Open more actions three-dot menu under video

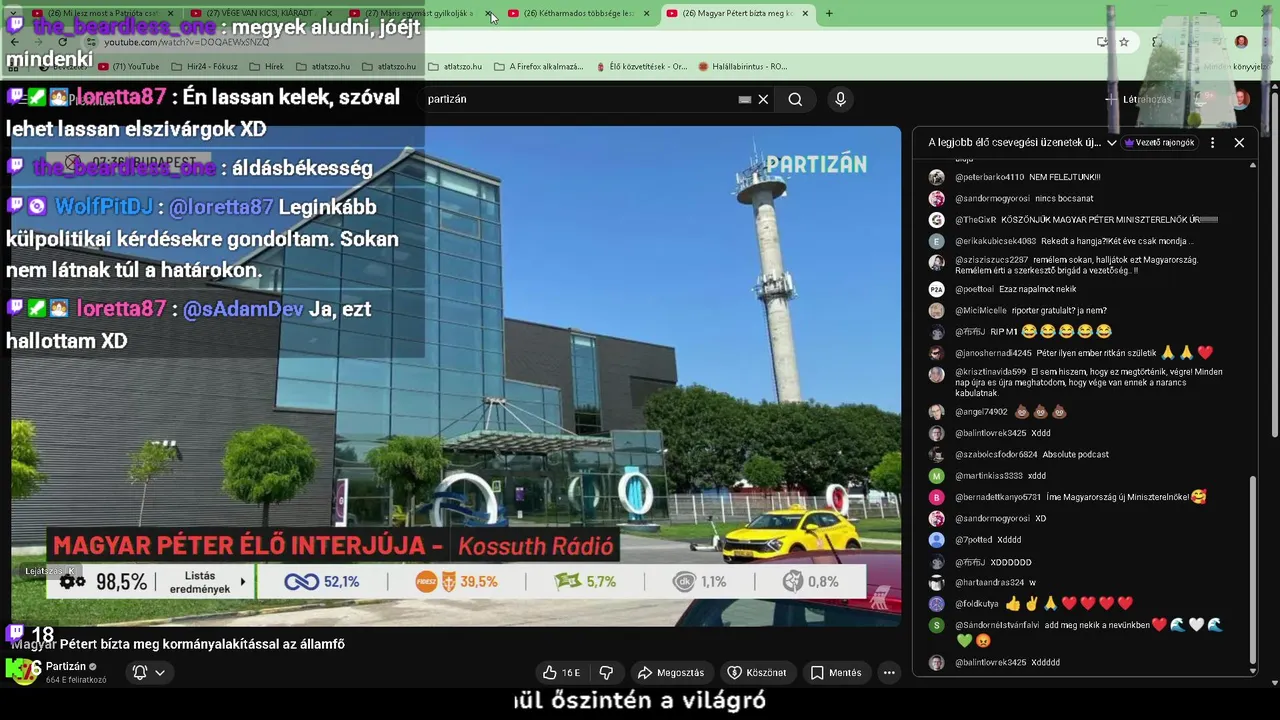(x=889, y=673)
